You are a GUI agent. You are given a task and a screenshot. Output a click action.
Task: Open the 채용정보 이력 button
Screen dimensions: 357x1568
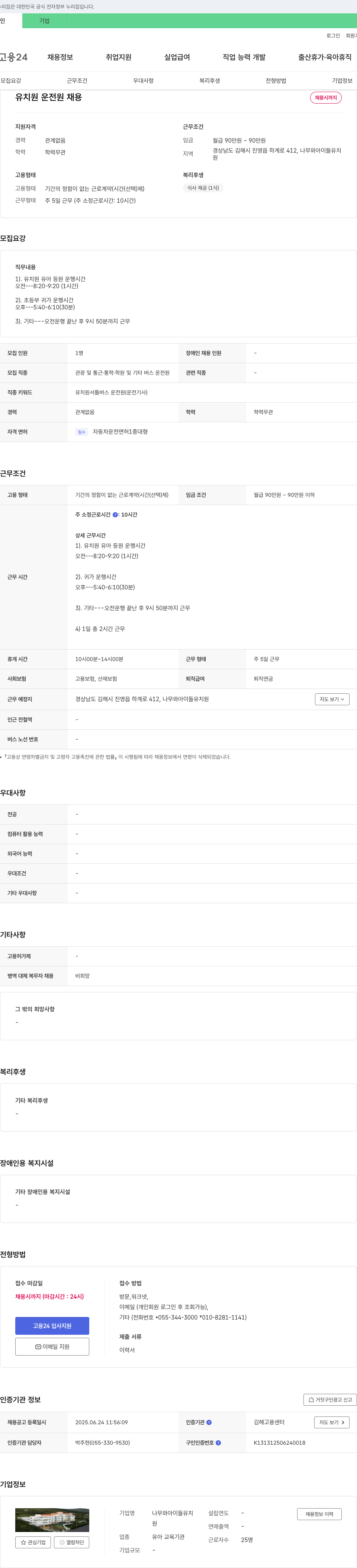319,1514
